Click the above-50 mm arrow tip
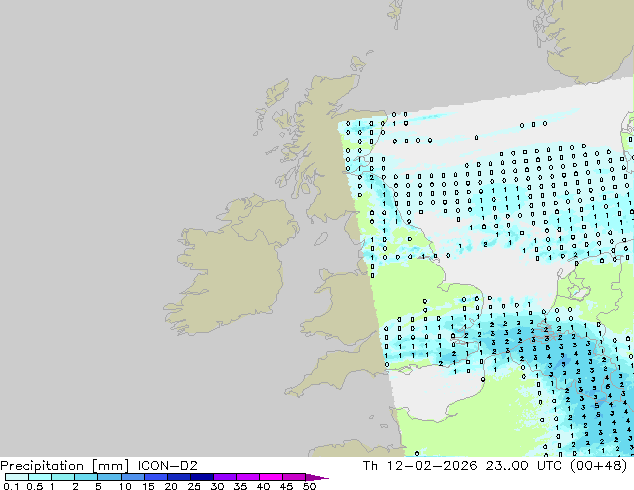Viewport: 634px width, 490px height. (317, 477)
